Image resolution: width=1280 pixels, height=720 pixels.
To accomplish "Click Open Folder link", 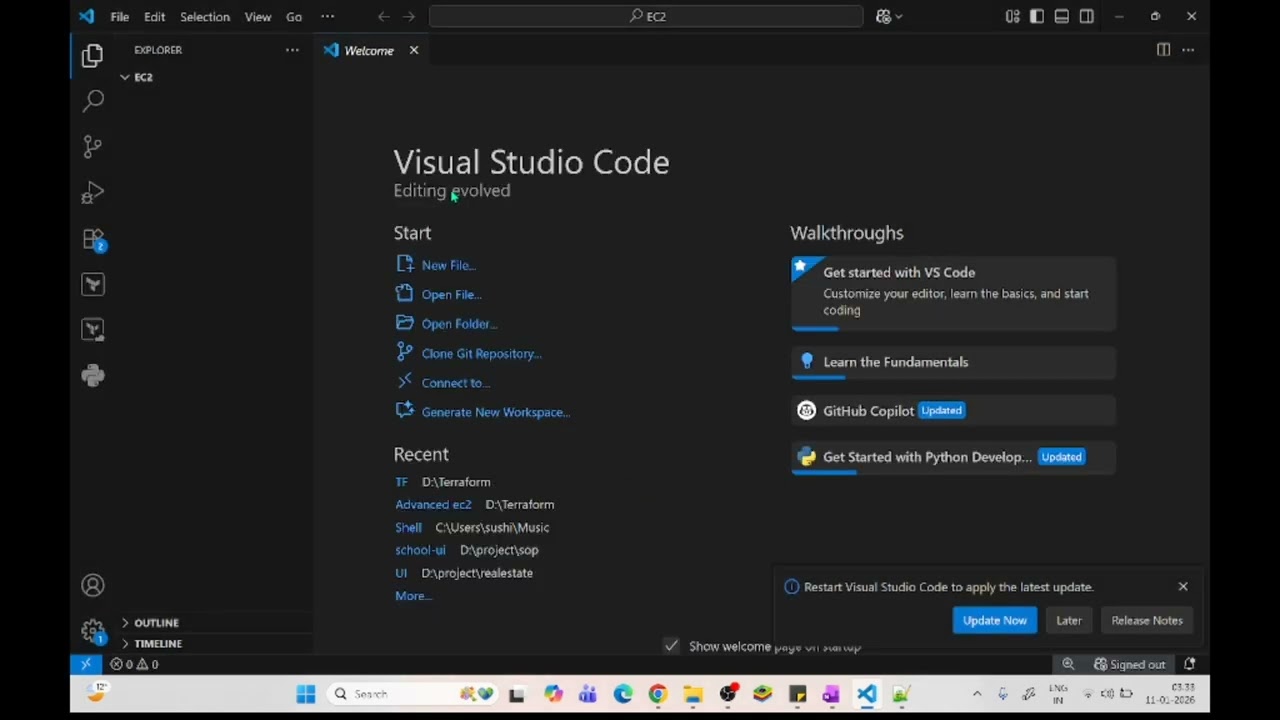I will (x=459, y=324).
